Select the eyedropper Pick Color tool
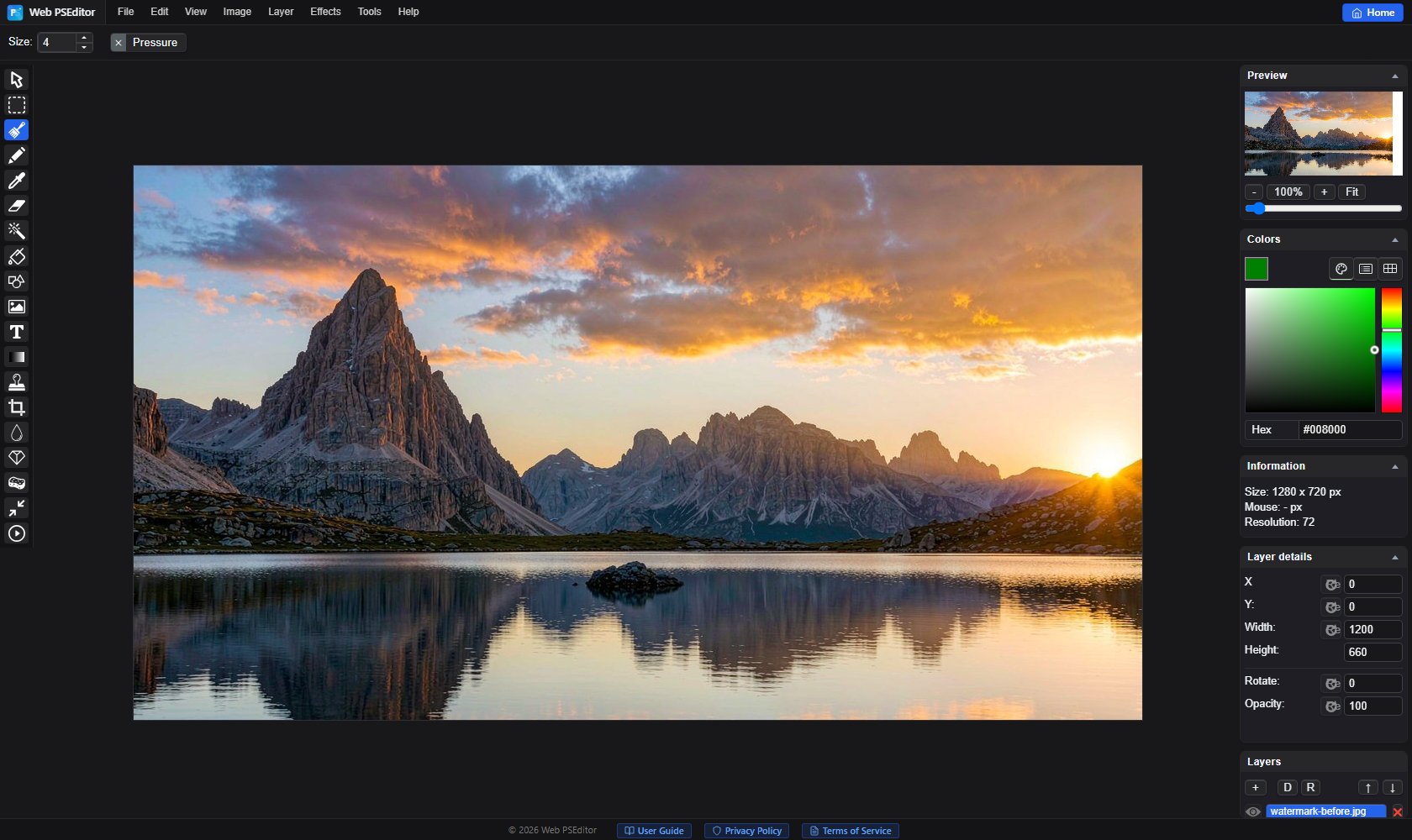 pos(16,181)
